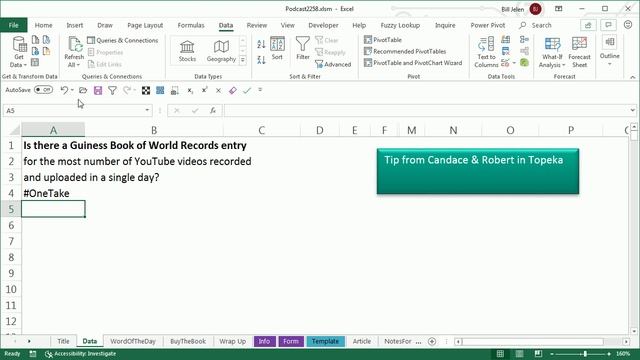
Task: Open the Get Data dropdown
Action: click(x=18, y=52)
